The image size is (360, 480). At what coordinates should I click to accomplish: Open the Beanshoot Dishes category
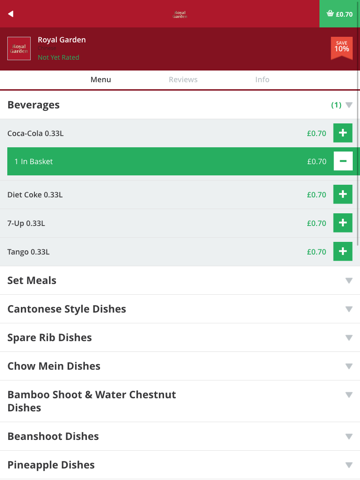pos(180,436)
